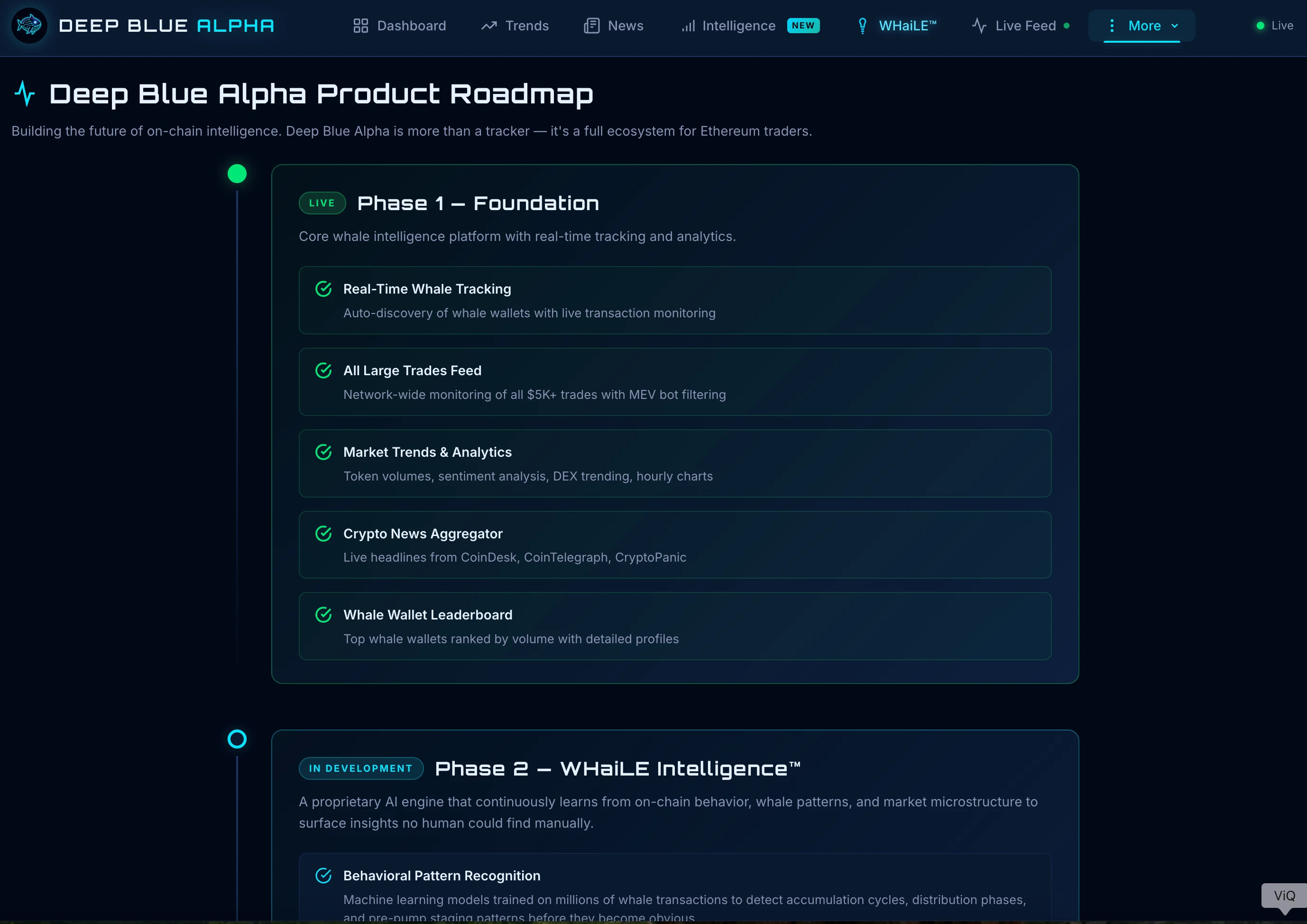The height and width of the screenshot is (924, 1307).
Task: Click the News newspaper icon
Action: 591,26
